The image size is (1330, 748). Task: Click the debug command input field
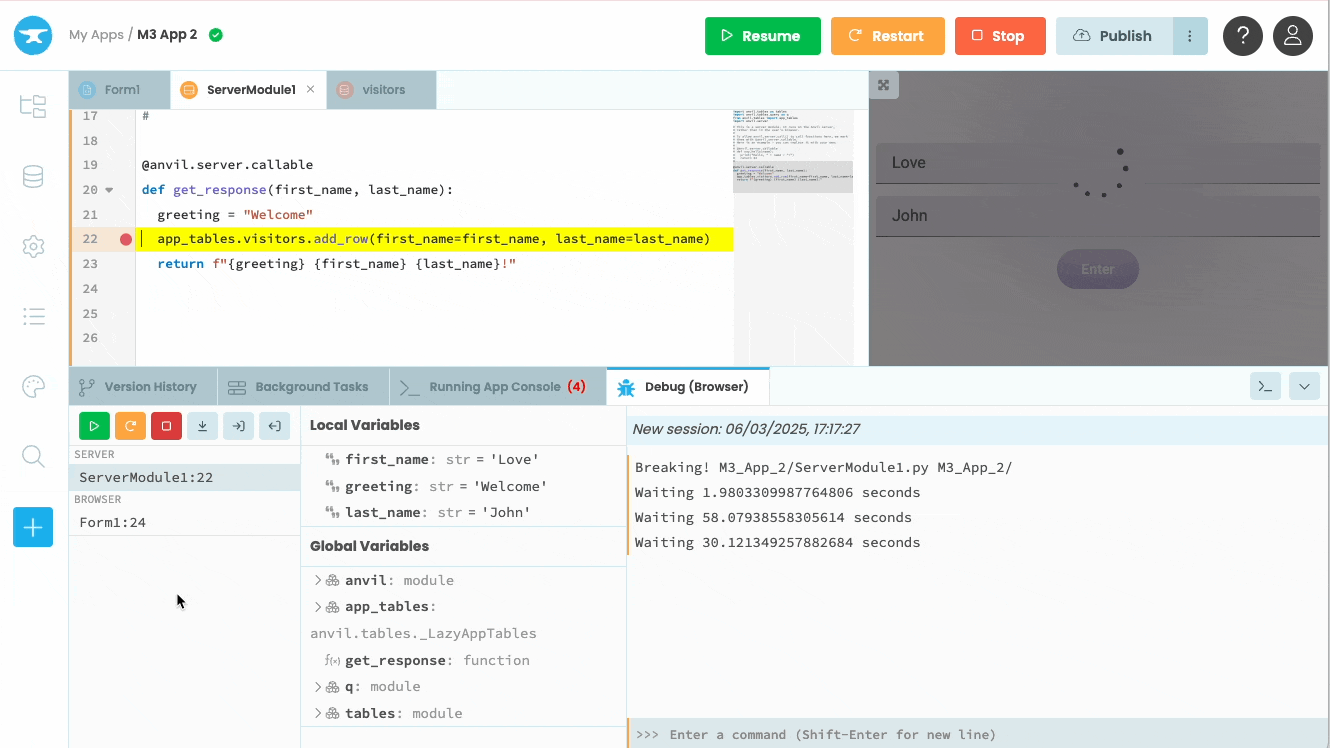[978, 734]
